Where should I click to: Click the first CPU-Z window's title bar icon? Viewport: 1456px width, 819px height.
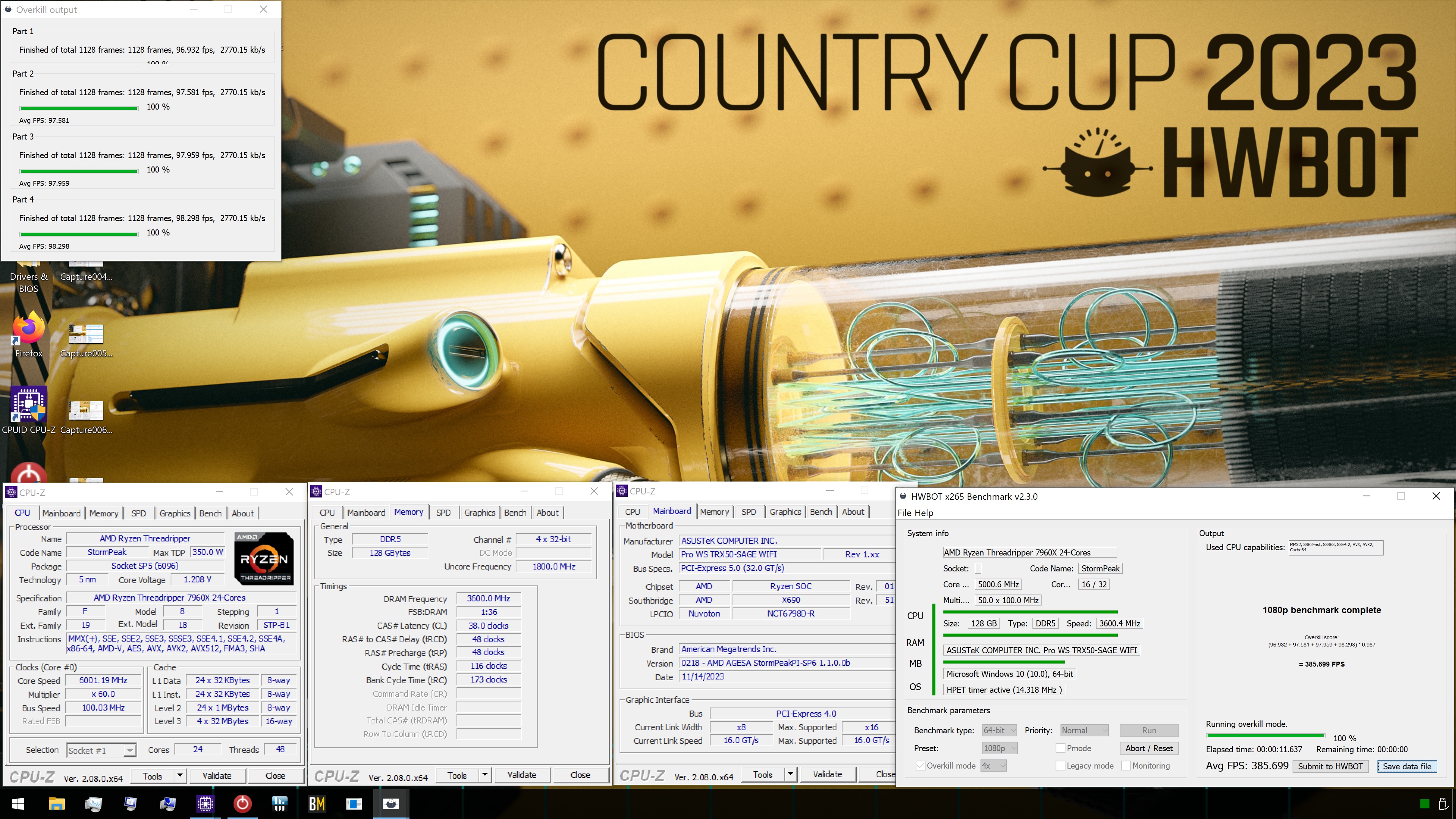pyautogui.click(x=11, y=492)
